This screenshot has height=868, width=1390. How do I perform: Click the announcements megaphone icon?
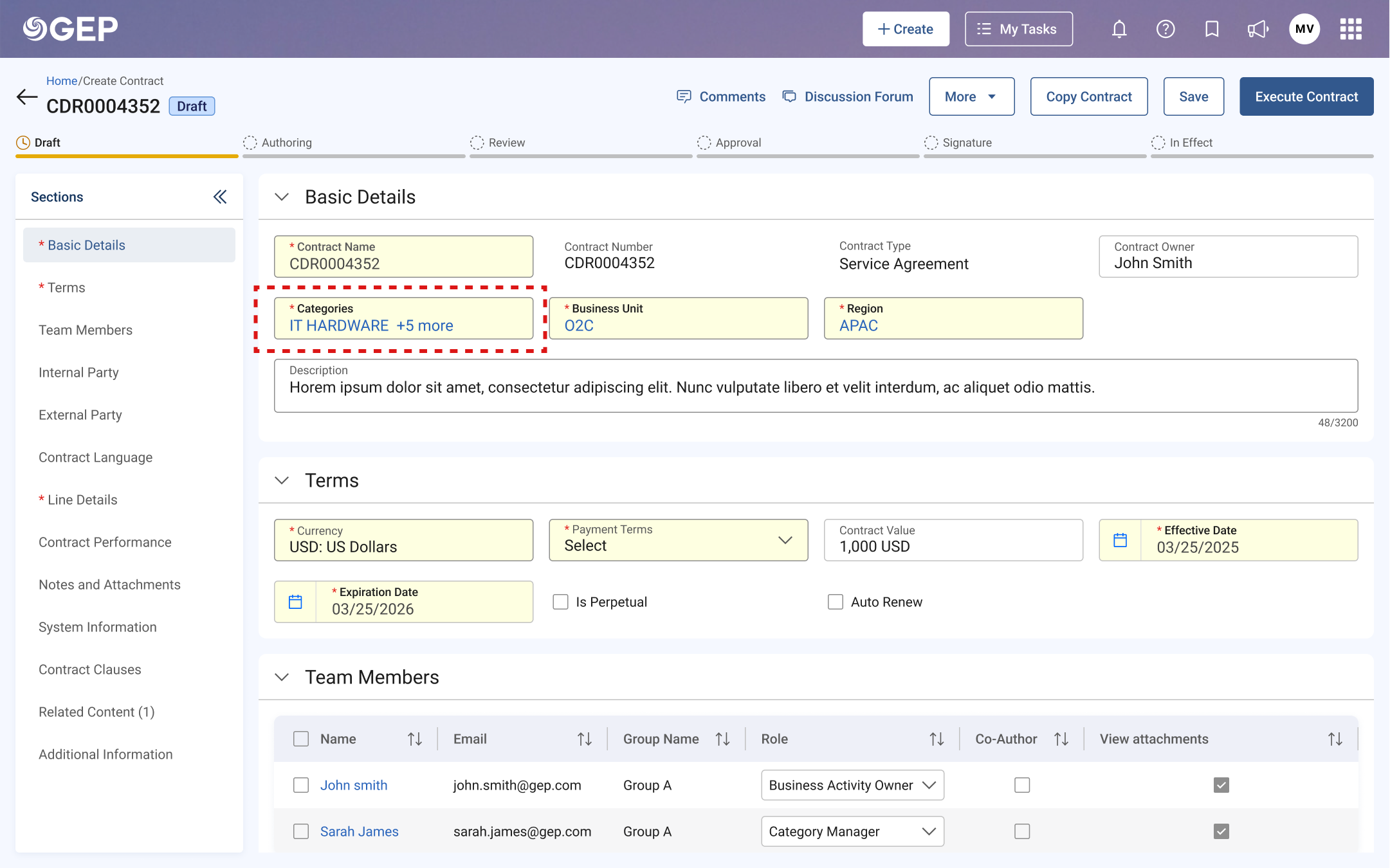pos(1257,29)
